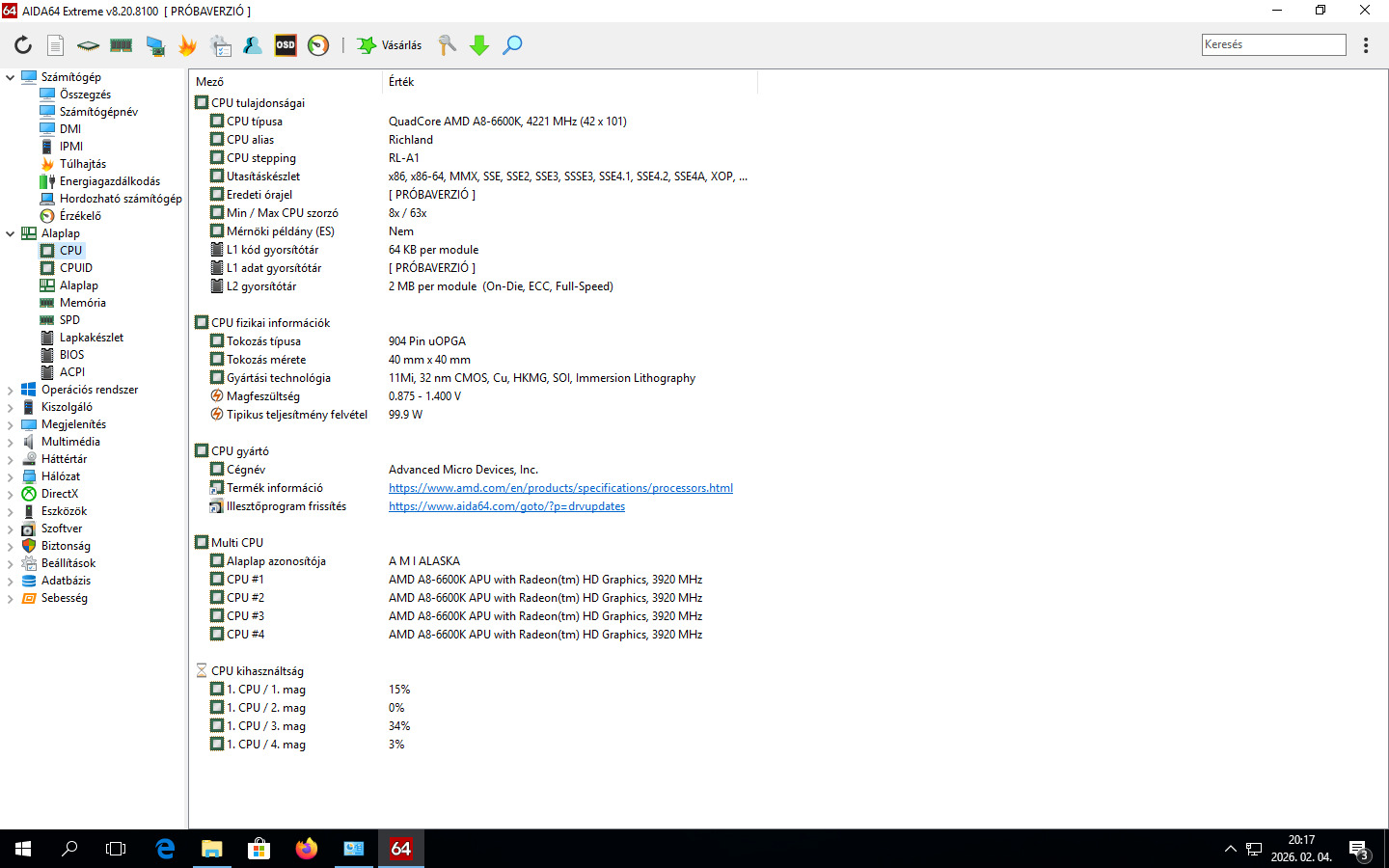This screenshot has width=1389, height=868.
Task: Expand the Hálózat tree node
Action: click(11, 476)
